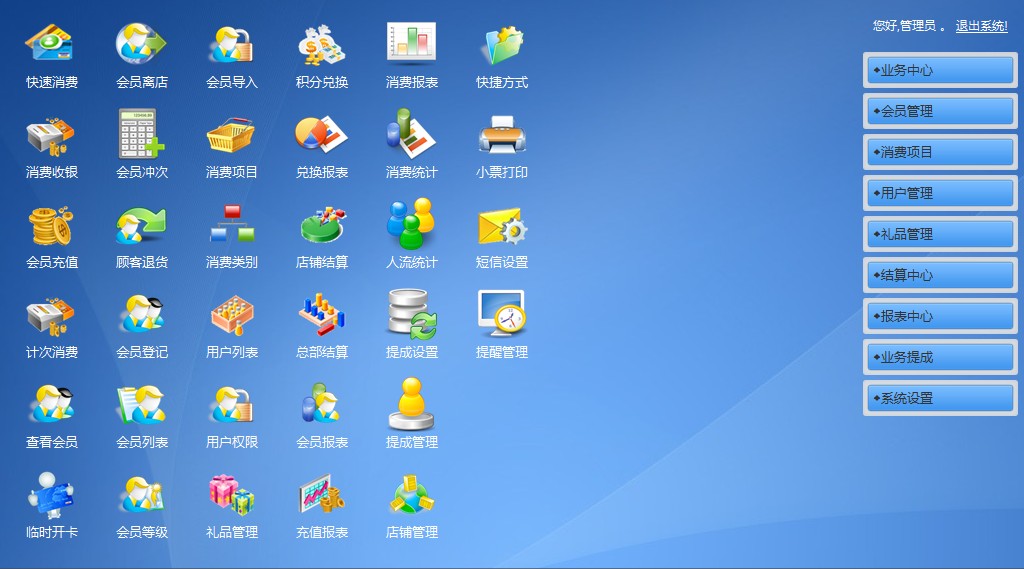
Task: Expand the 用户管理 sidebar menu
Action: point(940,193)
